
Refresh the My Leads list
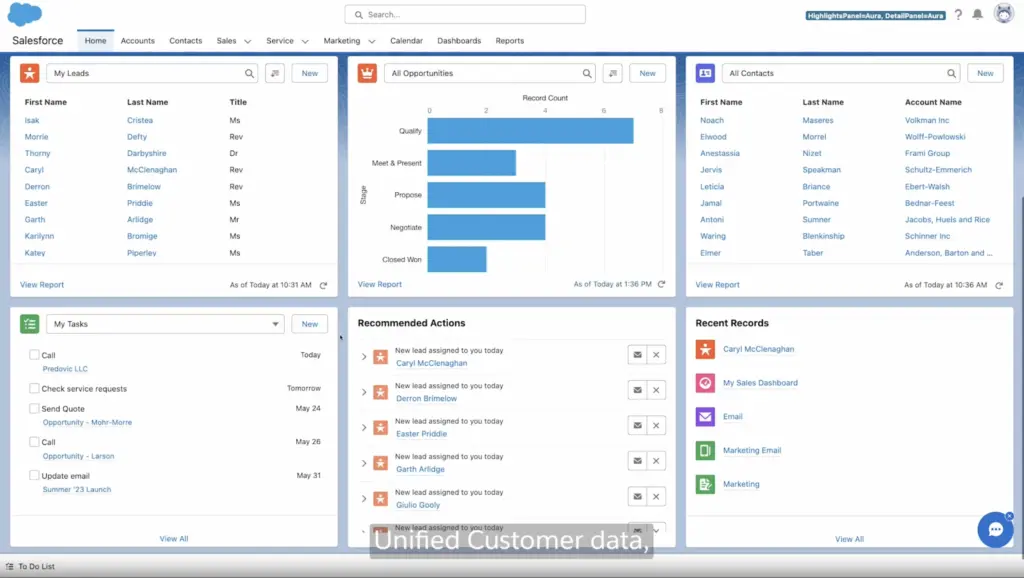323,285
